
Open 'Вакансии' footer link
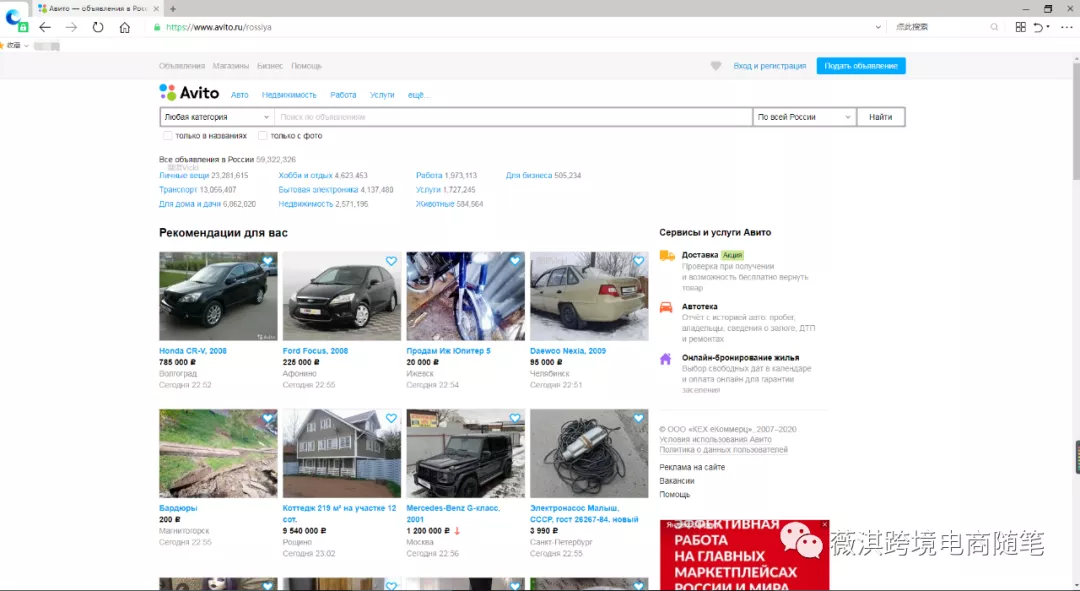pos(677,481)
